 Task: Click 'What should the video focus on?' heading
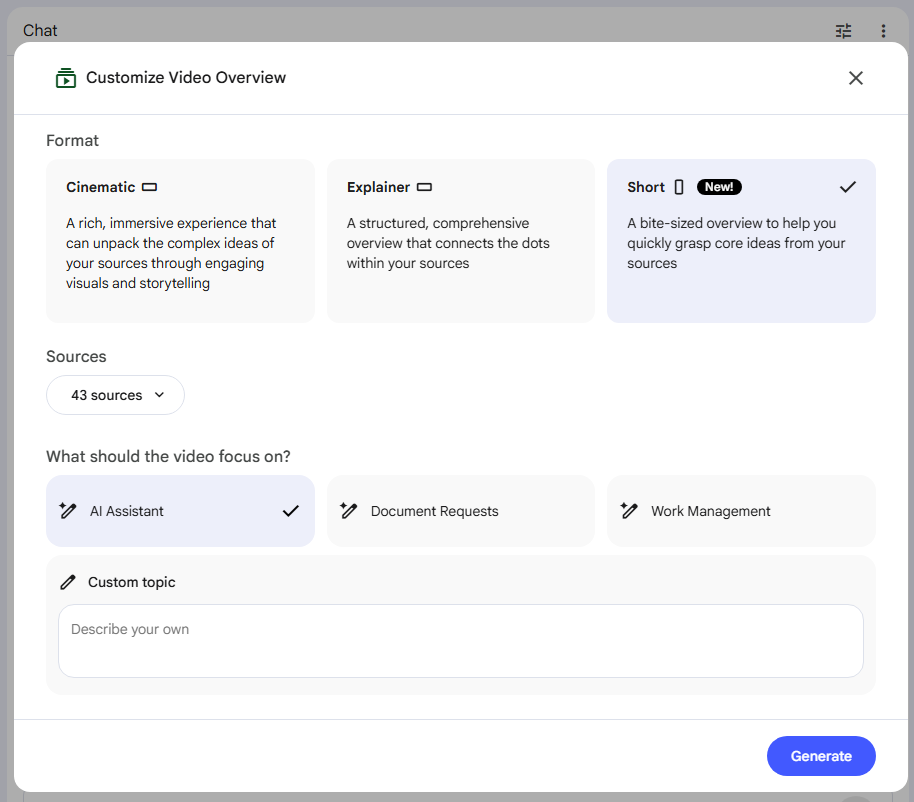[x=168, y=456]
